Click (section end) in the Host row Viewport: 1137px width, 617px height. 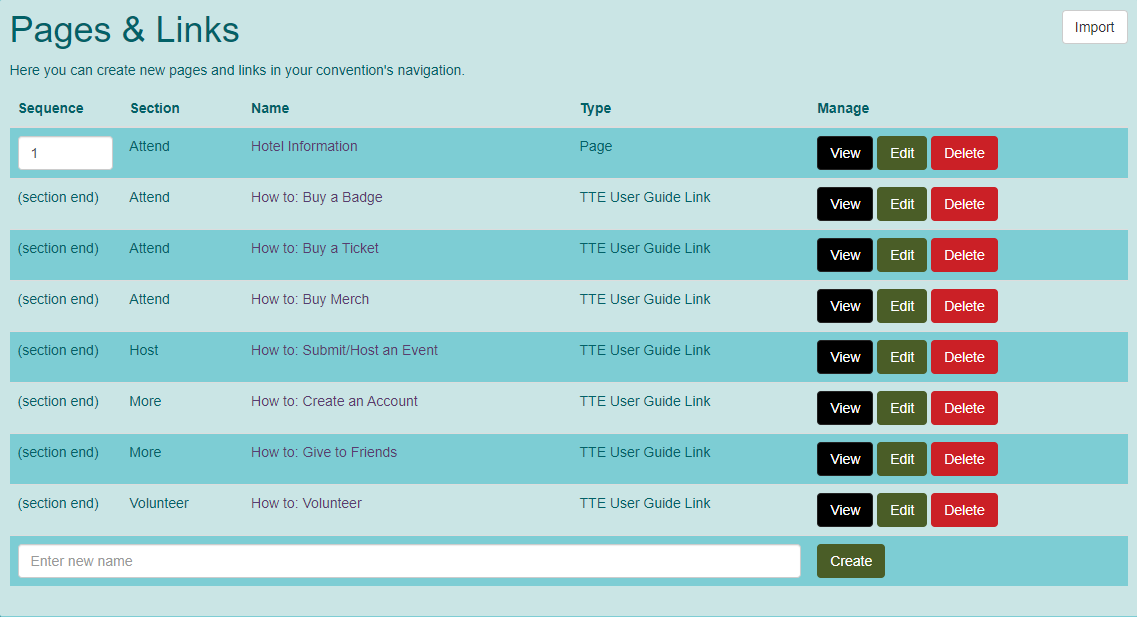(x=58, y=350)
